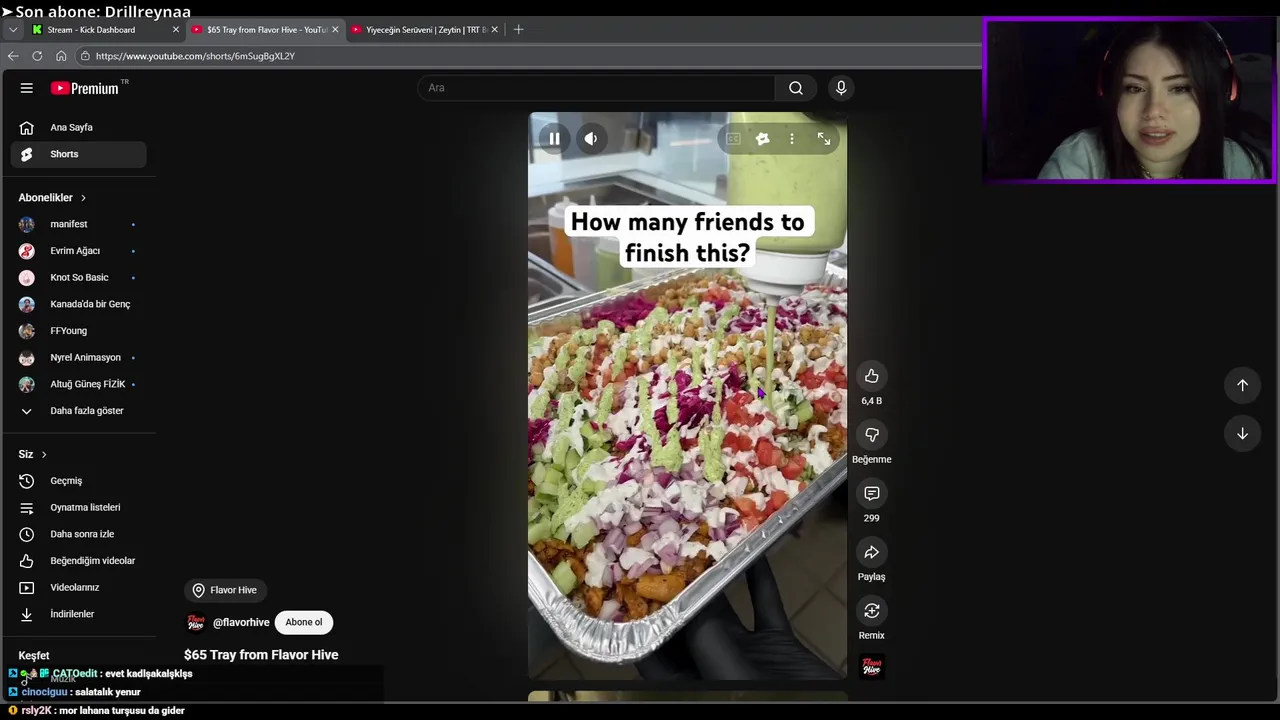This screenshot has width=1280, height=720.
Task: Remix this Short
Action: click(872, 611)
